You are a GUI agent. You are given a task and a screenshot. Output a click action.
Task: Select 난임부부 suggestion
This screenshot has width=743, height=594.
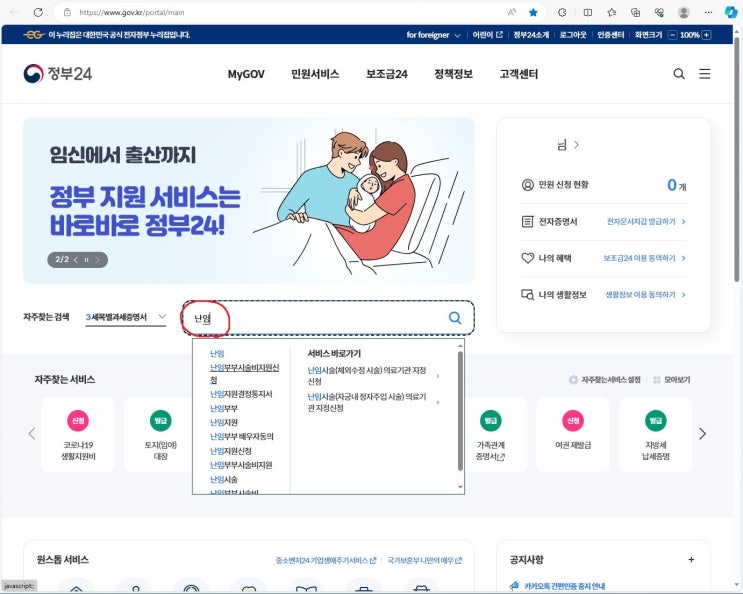pos(224,408)
